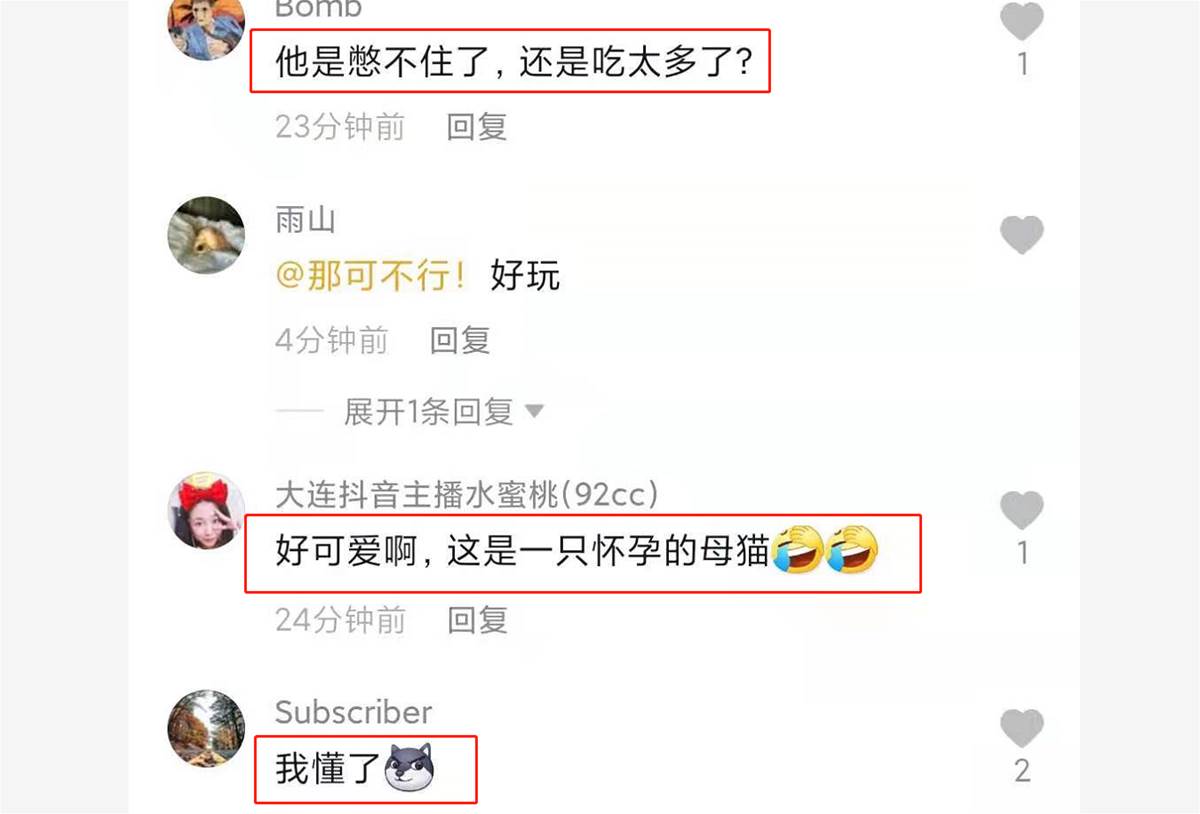1200x814 pixels.
Task: Select the husky dog emoji after 我懂了
Action: click(413, 769)
